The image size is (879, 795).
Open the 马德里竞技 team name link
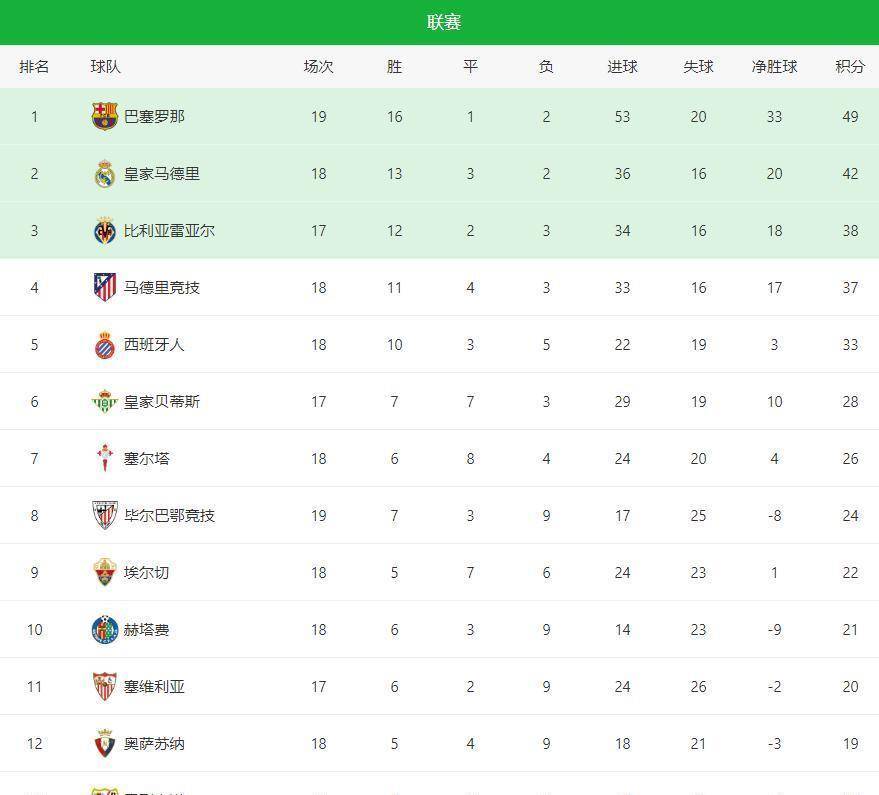coord(162,288)
